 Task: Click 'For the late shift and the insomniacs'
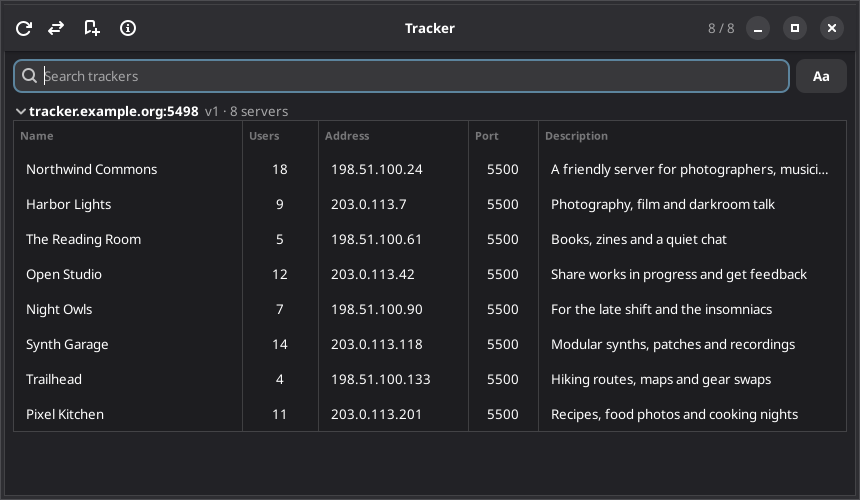[x=661, y=310]
